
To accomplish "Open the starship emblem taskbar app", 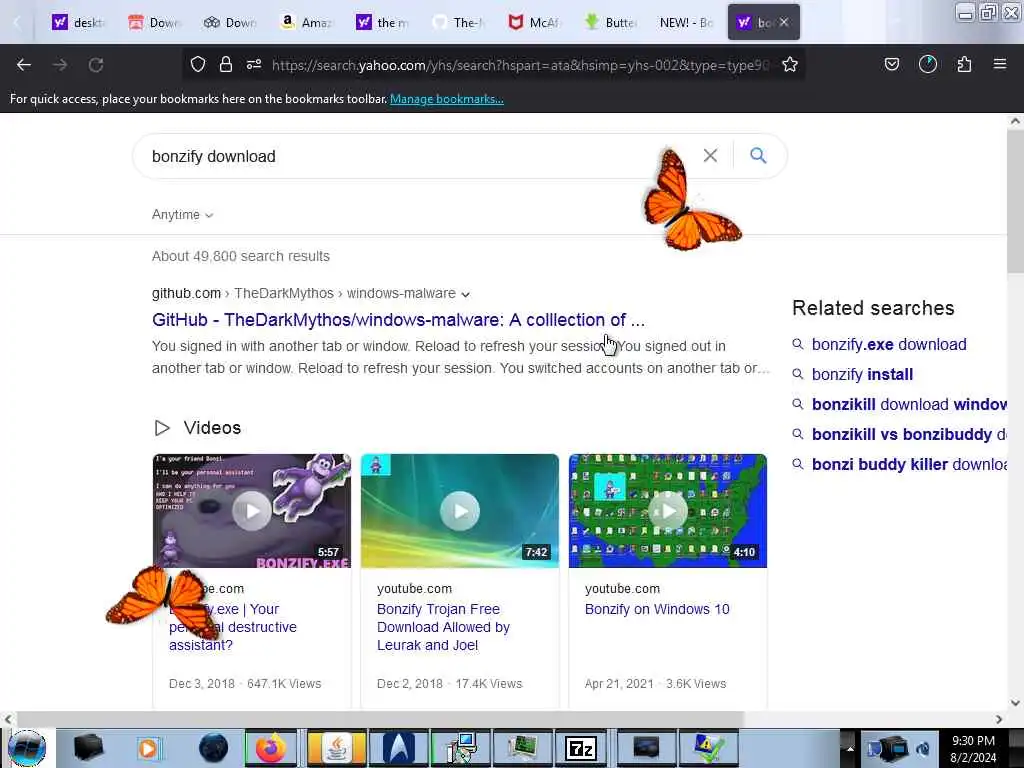I will click(398, 748).
